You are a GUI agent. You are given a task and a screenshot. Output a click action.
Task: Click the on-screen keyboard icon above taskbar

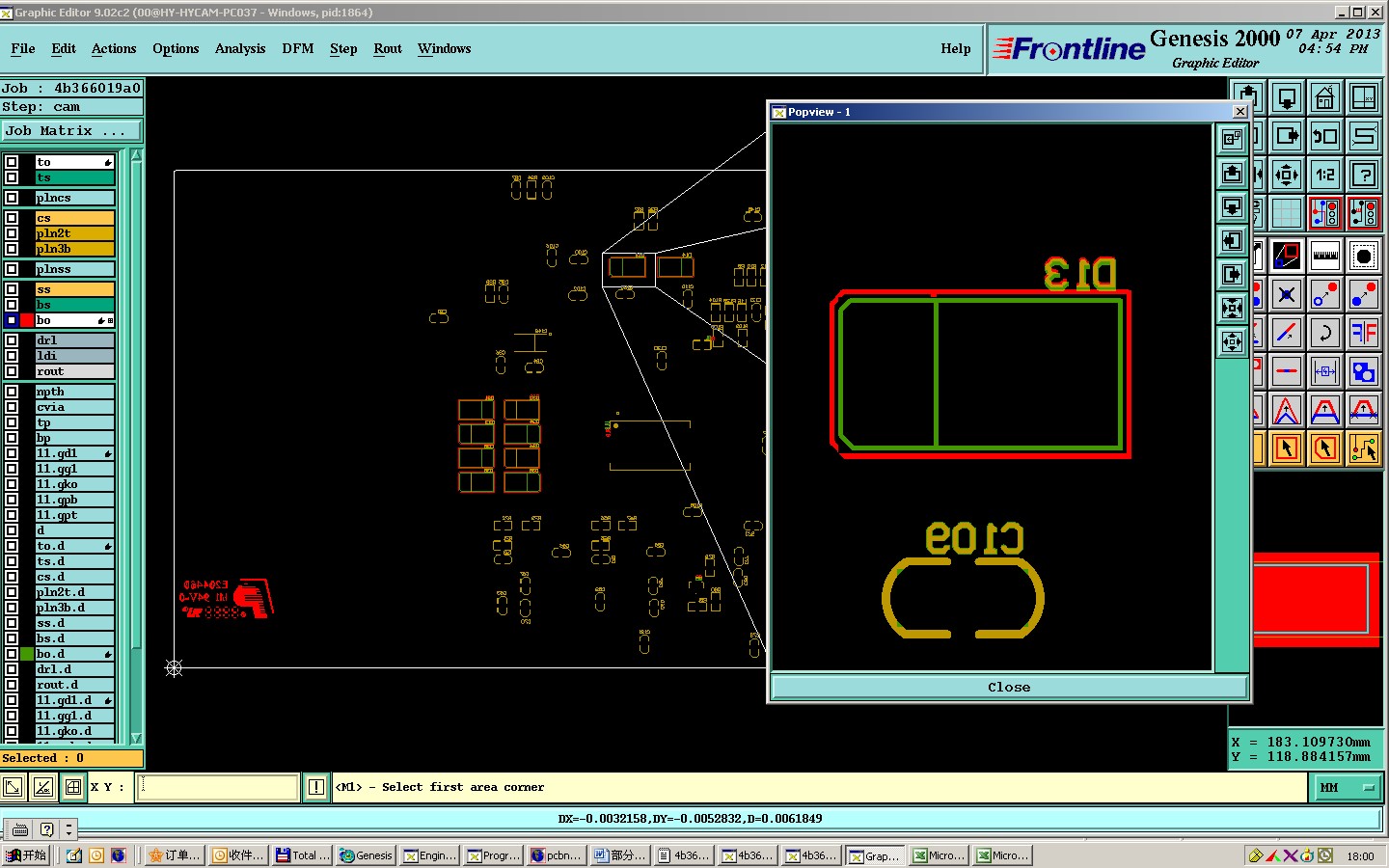pyautogui.click(x=20, y=829)
